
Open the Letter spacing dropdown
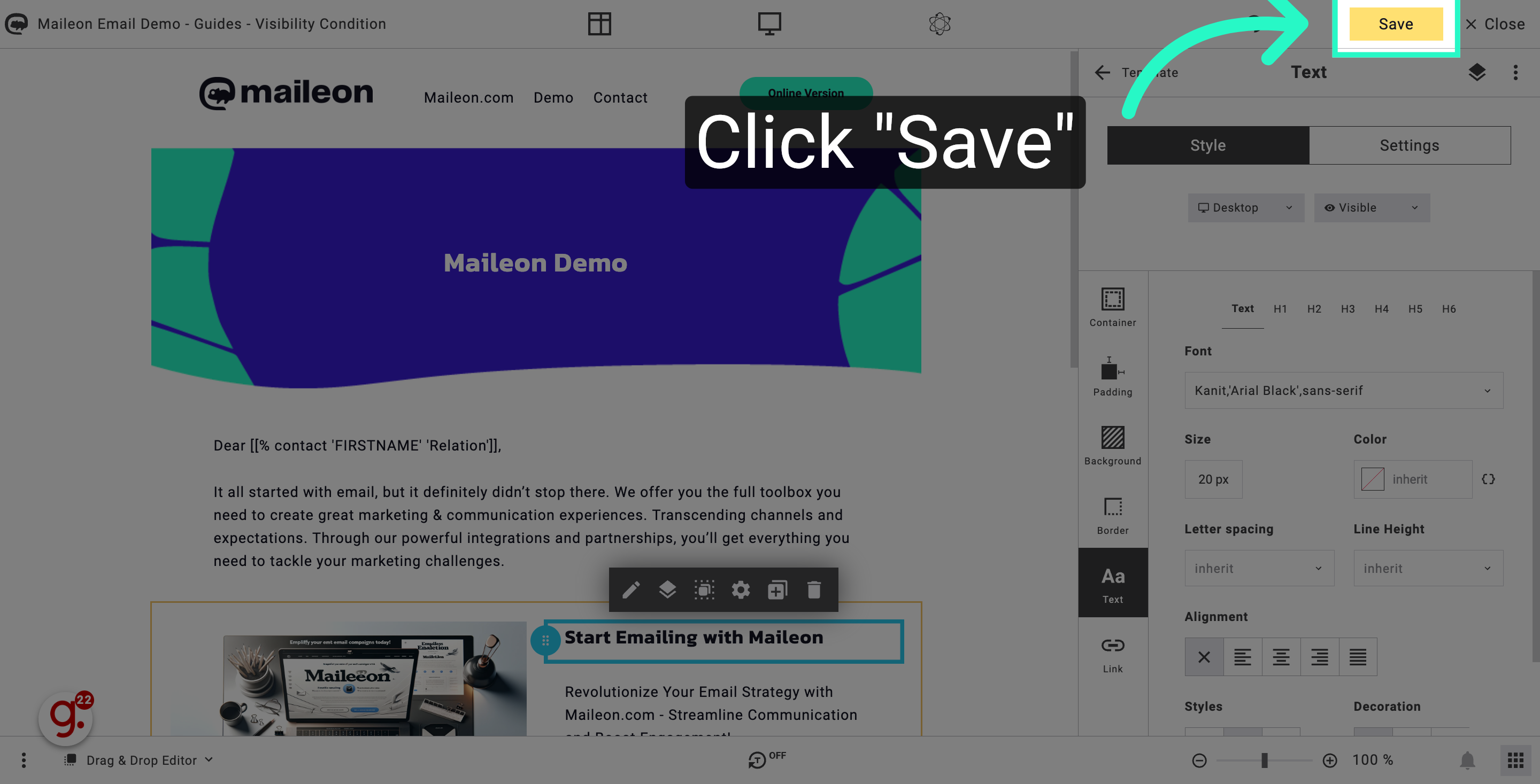[1259, 568]
